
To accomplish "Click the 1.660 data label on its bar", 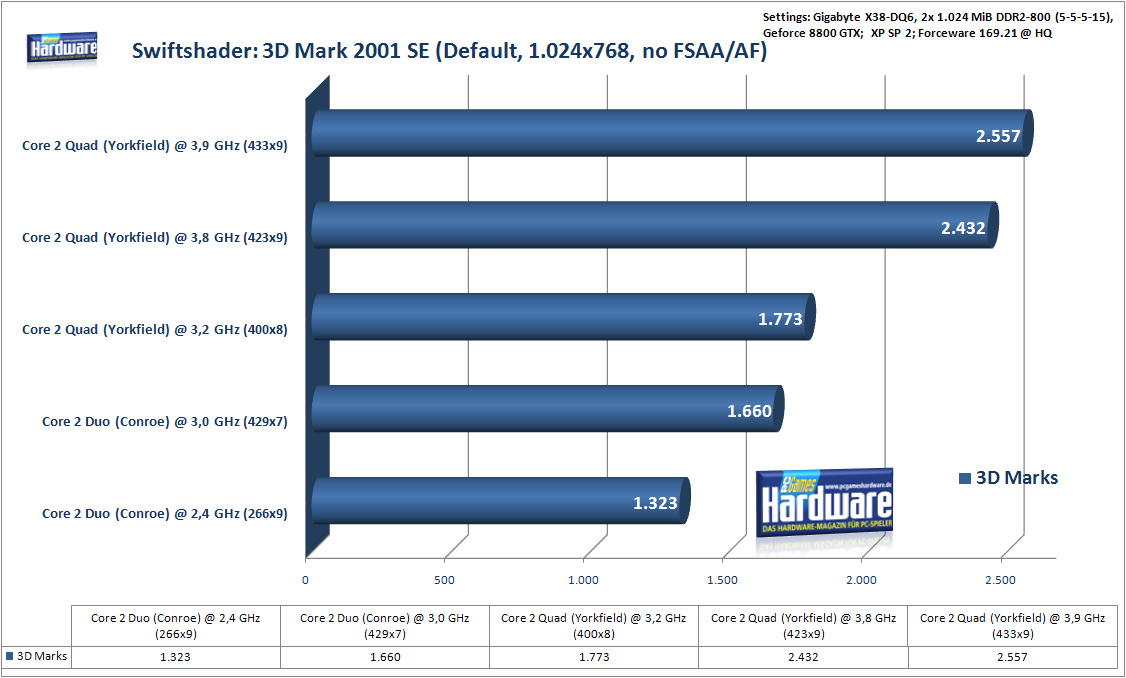I will (x=749, y=411).
